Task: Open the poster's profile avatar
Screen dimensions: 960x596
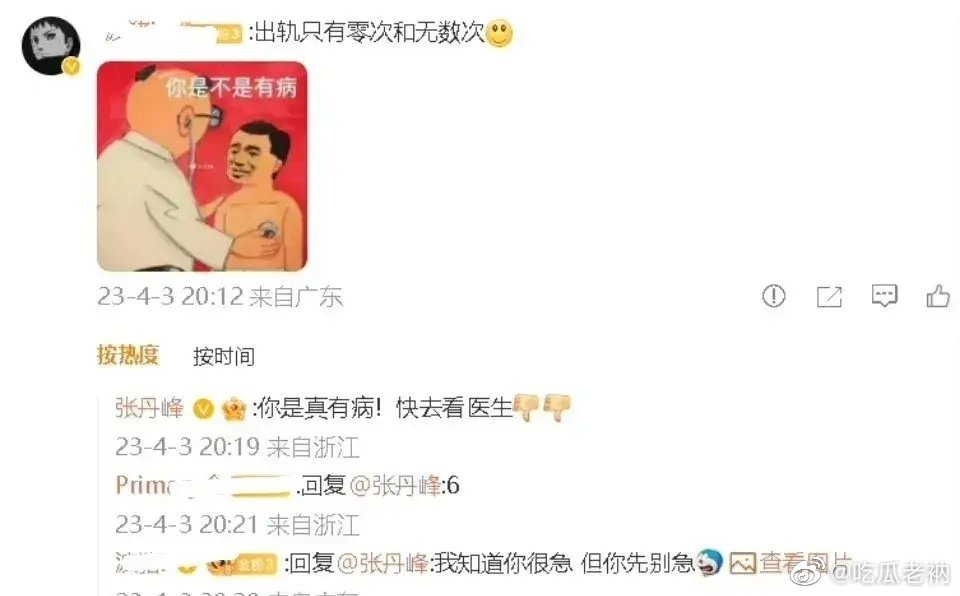Action: (x=51, y=46)
